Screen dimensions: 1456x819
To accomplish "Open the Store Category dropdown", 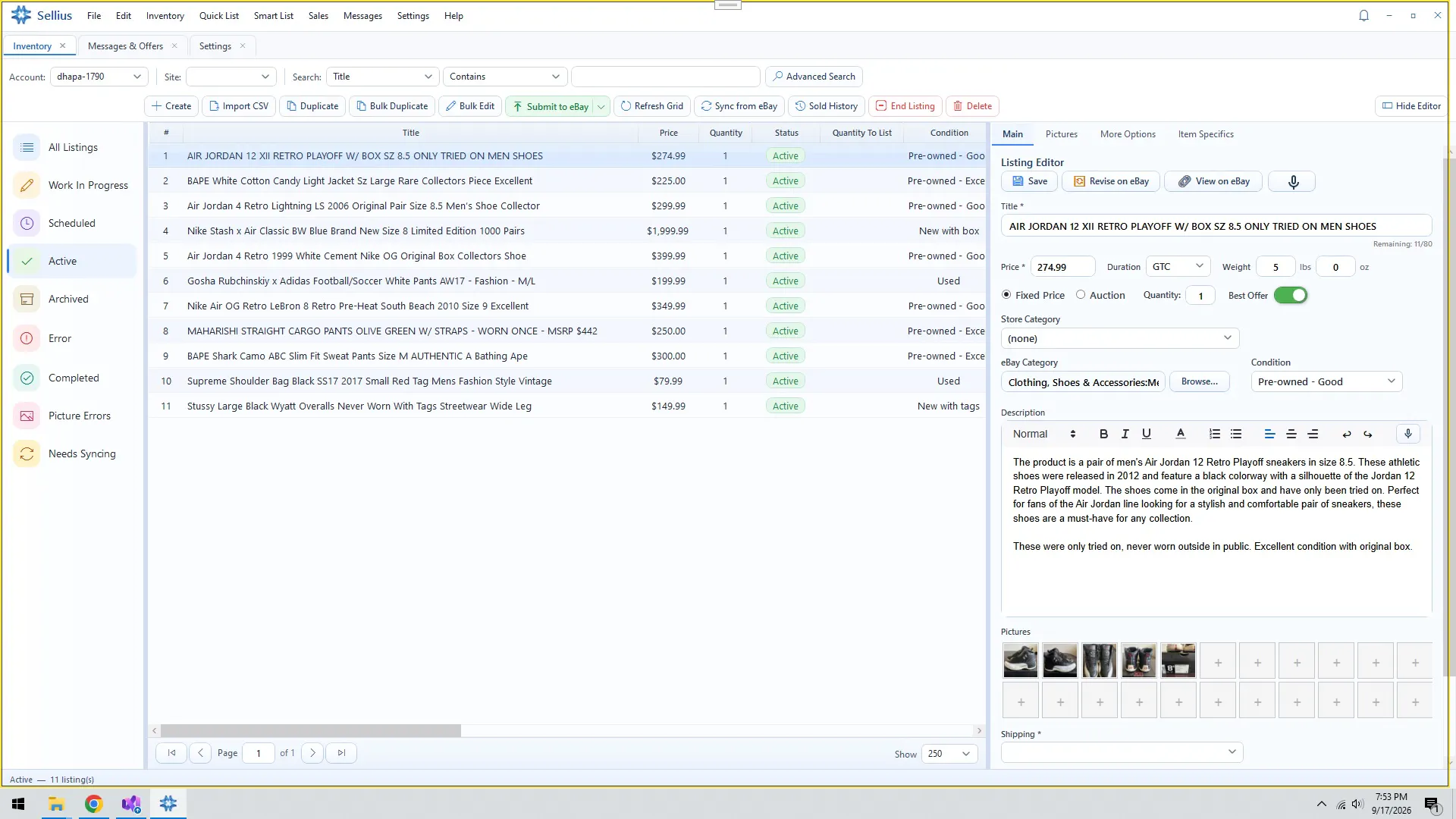I will point(1120,338).
